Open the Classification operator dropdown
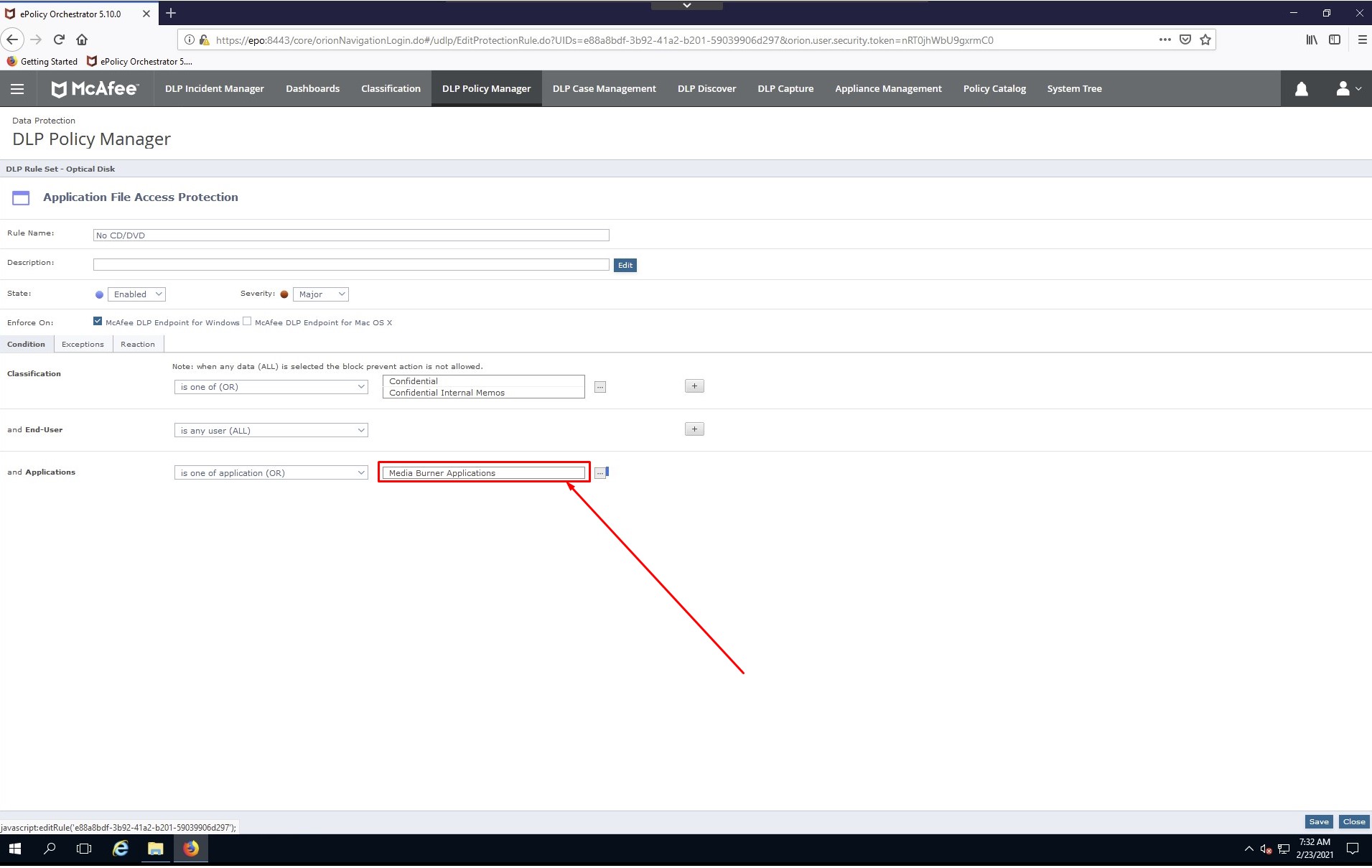 (271, 387)
